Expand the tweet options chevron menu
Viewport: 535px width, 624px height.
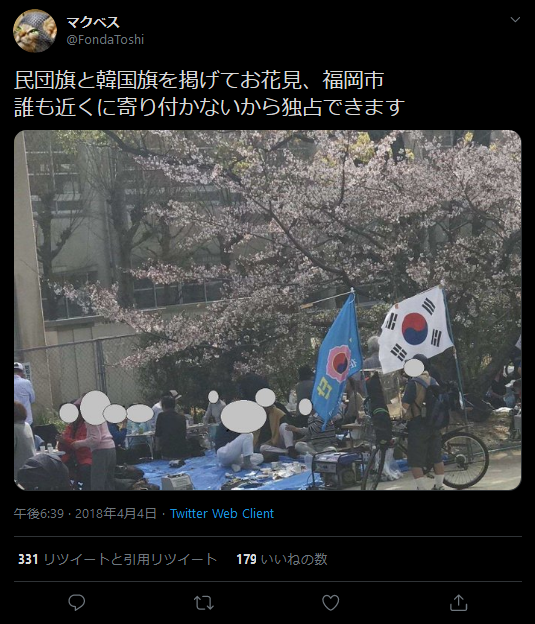(515, 20)
